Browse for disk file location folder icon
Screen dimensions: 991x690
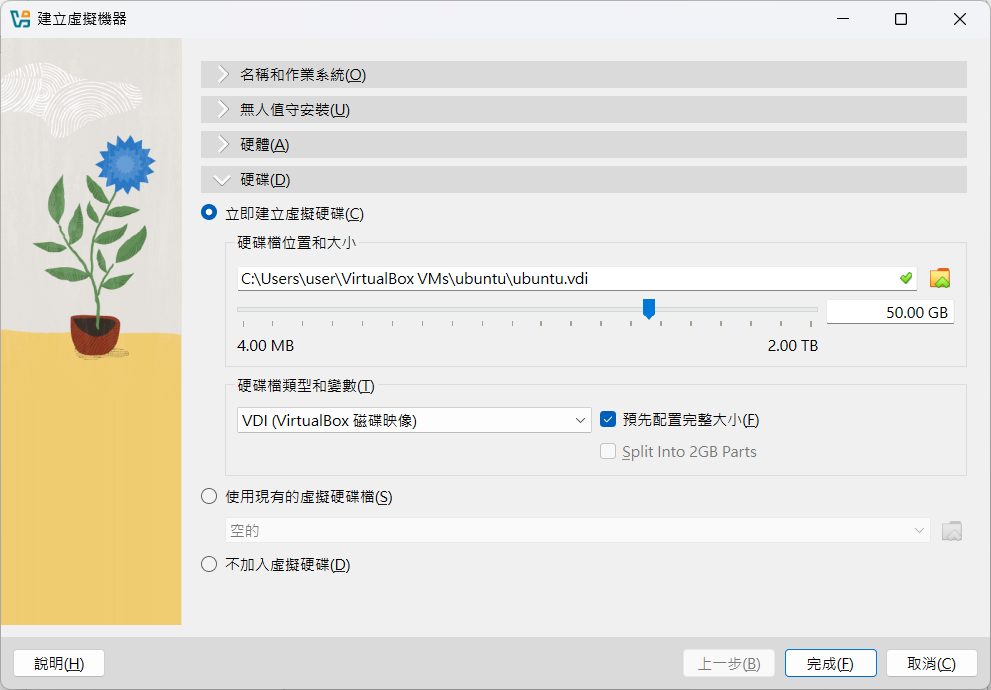tap(939, 278)
